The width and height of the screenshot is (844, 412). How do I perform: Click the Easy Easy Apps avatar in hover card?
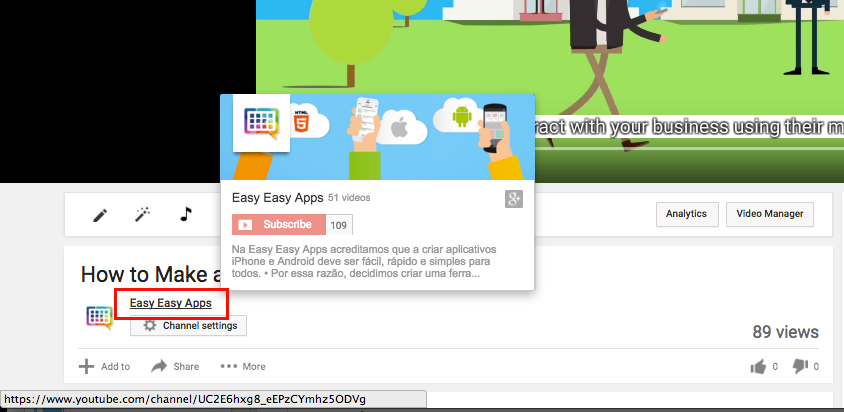[261, 123]
